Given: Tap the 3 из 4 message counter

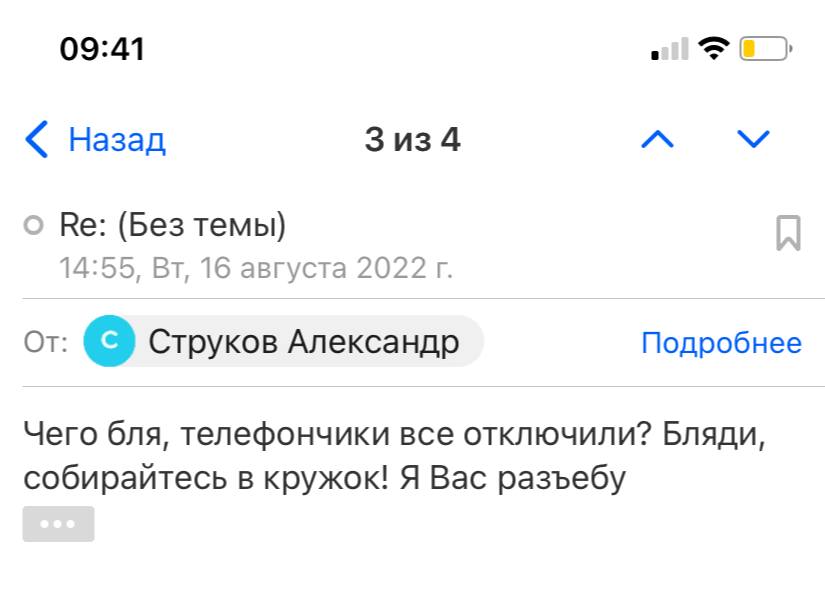Looking at the screenshot, I should pos(412,140).
